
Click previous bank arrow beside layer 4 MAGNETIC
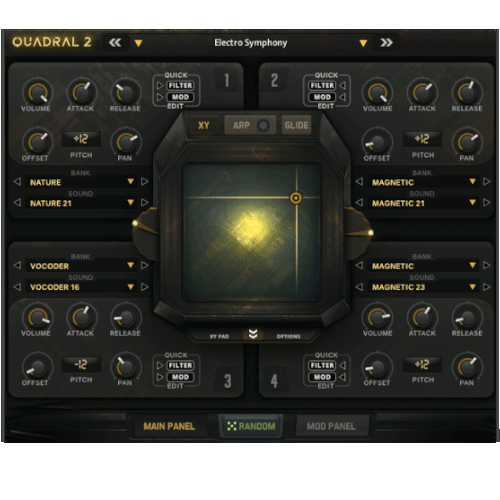pos(359,265)
